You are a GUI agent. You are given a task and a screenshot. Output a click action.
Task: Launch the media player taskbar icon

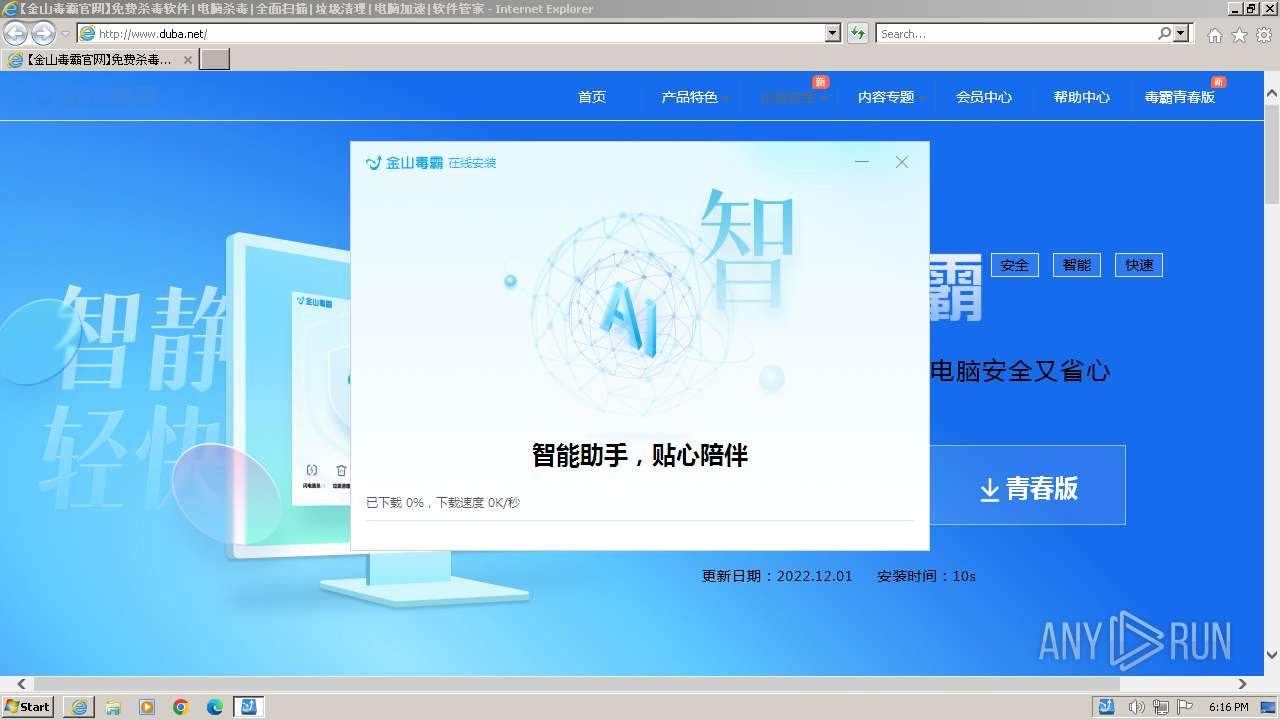tap(147, 707)
